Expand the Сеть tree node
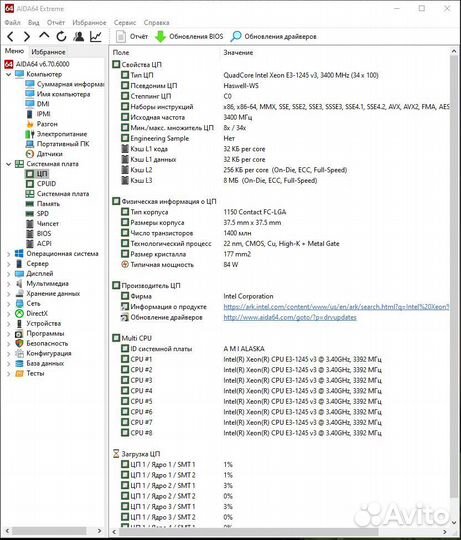Viewport: 461px width, 540px height. pos(9,304)
